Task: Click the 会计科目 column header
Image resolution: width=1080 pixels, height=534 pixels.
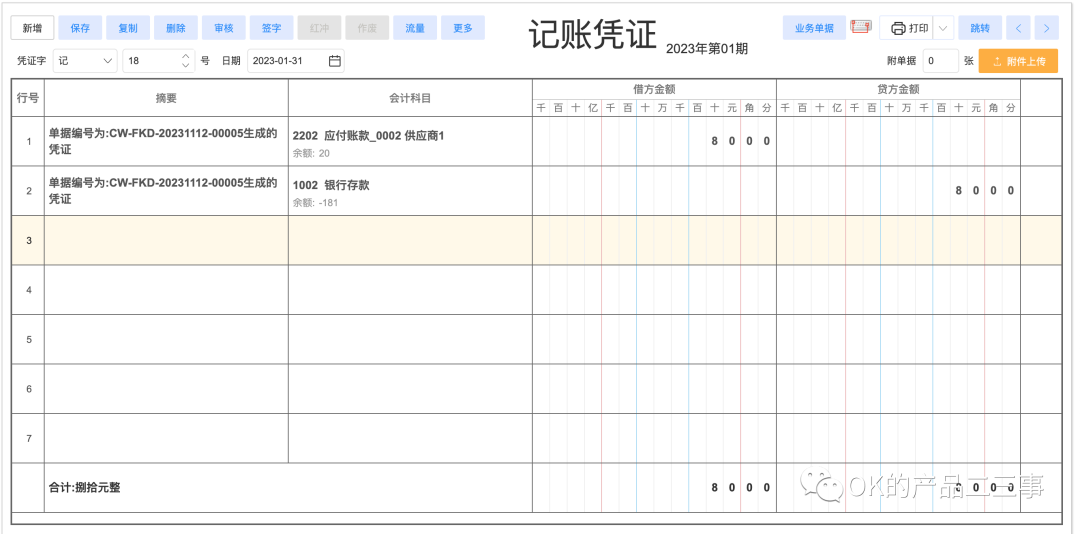Action: tap(410, 98)
